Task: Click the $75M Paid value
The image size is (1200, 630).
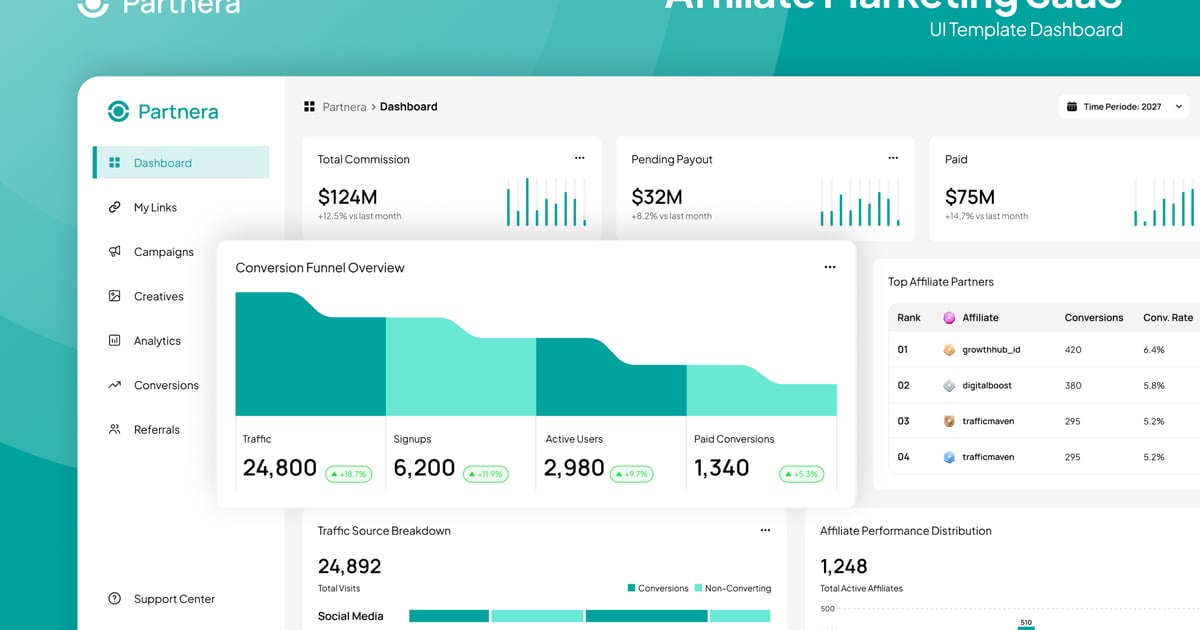Action: 970,197
